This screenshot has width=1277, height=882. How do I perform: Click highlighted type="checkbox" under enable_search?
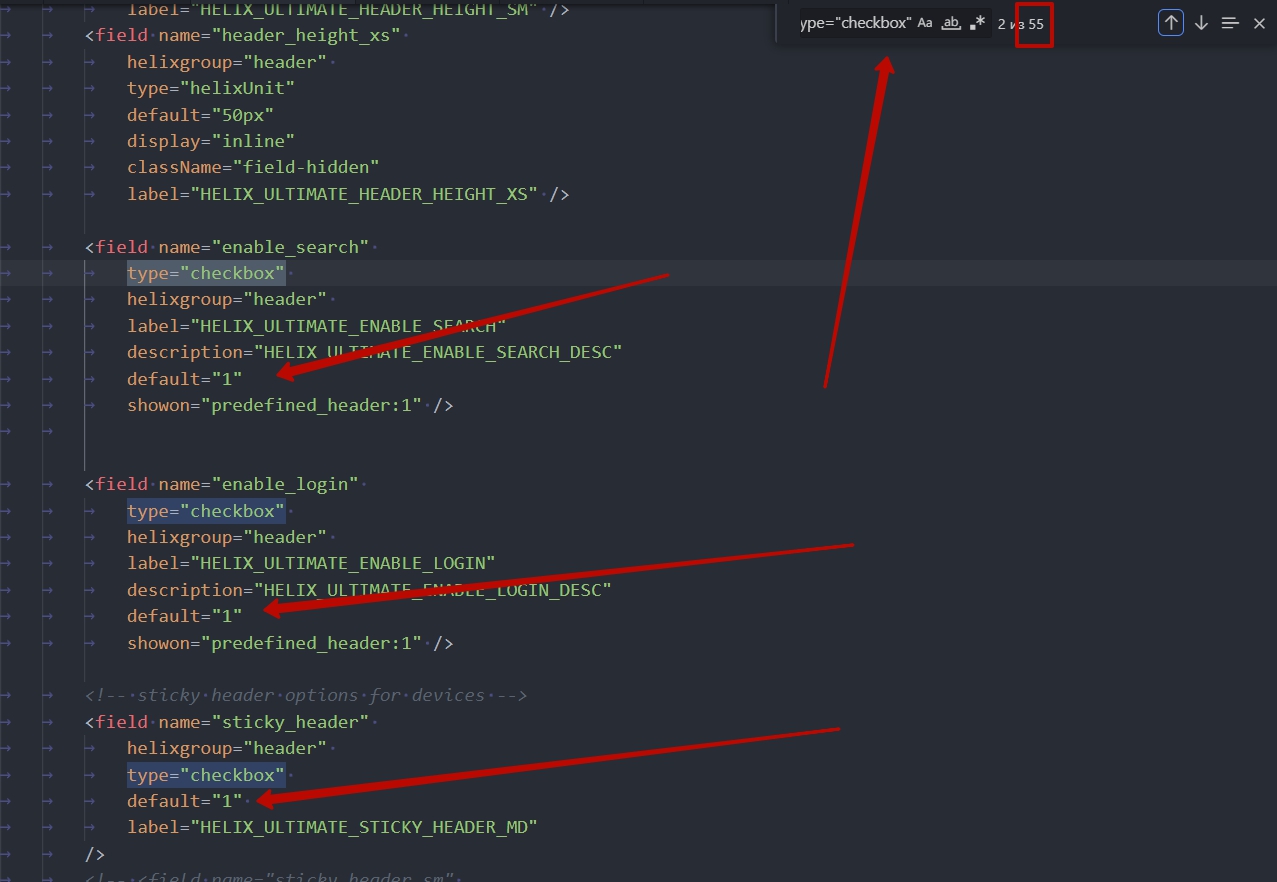(206, 273)
